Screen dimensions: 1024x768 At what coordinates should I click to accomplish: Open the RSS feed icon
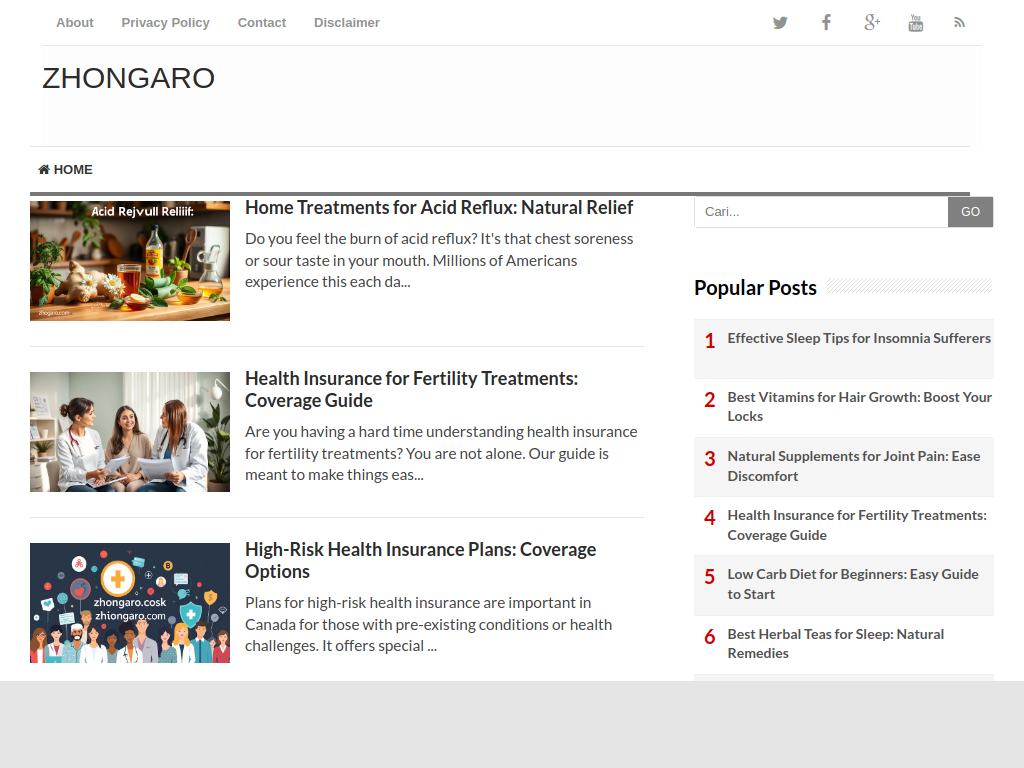pyautogui.click(x=959, y=23)
